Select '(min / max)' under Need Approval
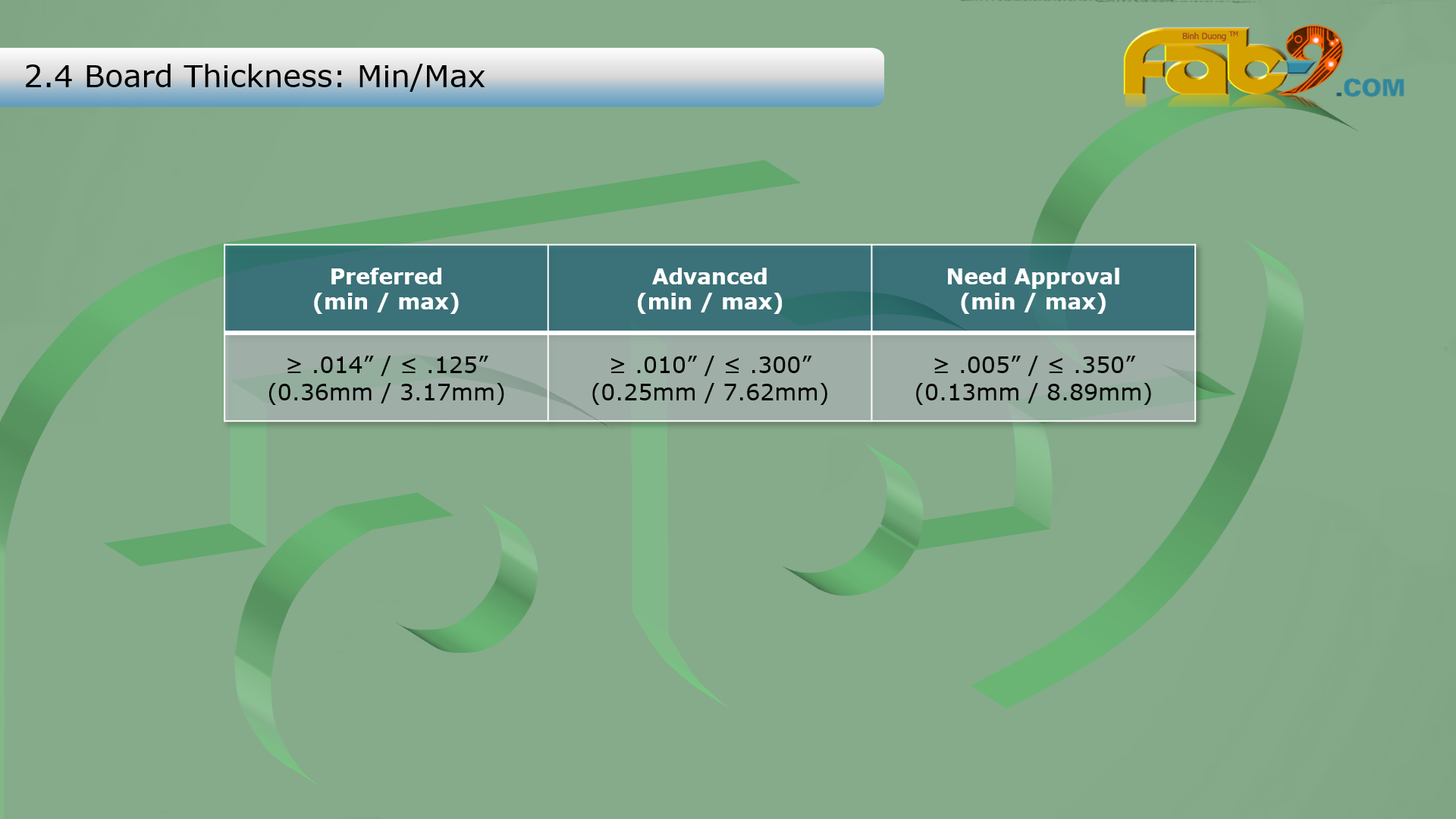Screen dimensions: 1456x819 1033,302
